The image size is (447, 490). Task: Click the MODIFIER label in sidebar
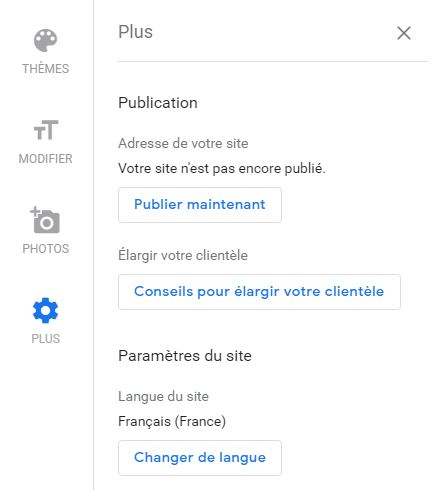(46, 159)
